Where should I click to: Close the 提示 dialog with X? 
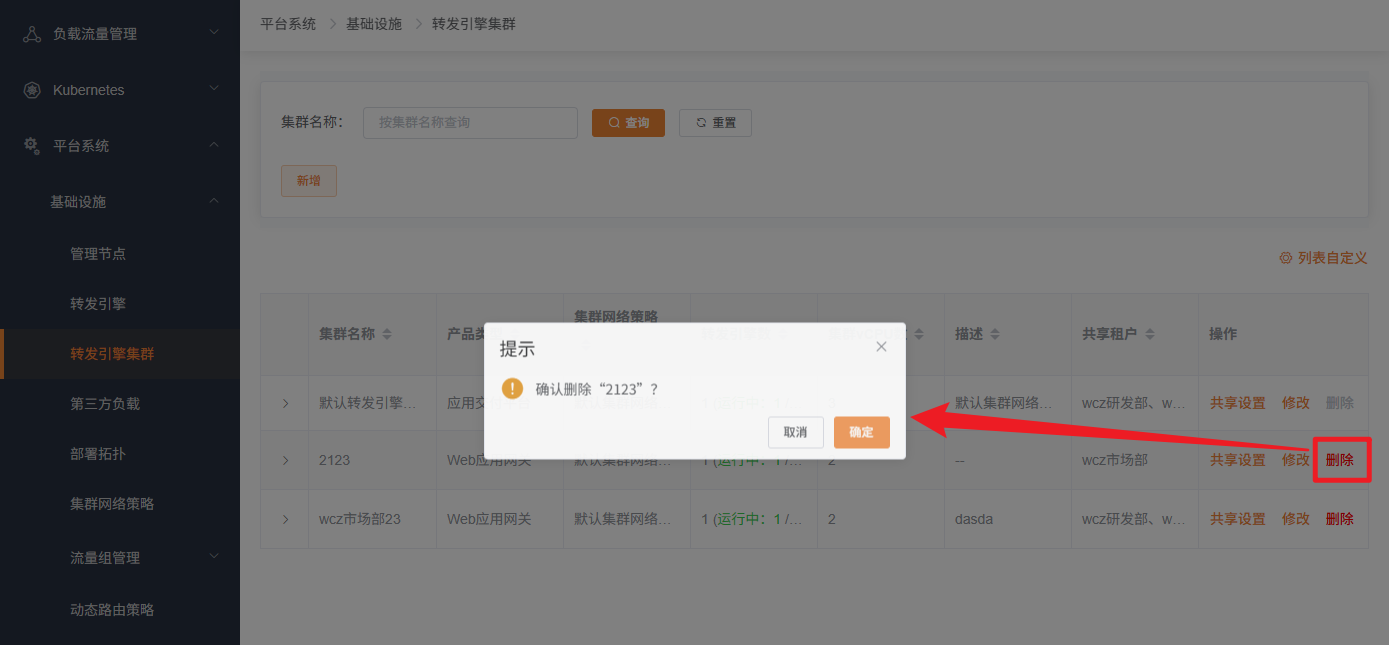[x=881, y=347]
